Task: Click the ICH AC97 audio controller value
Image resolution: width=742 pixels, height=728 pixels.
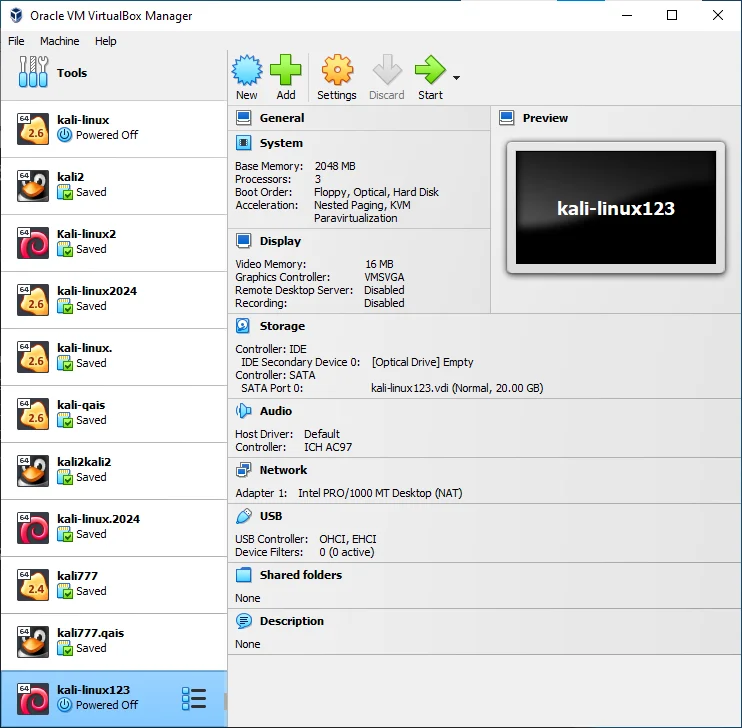Action: click(x=328, y=447)
